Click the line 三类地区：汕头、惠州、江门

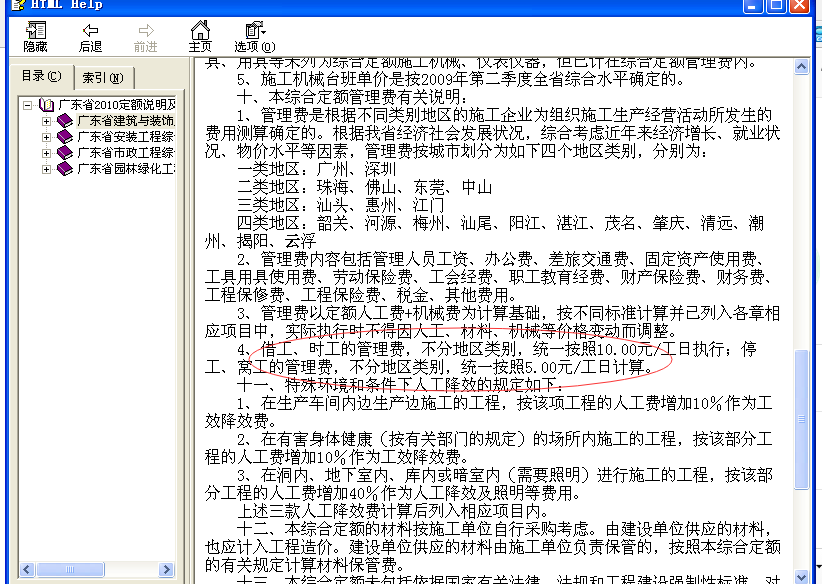(x=340, y=206)
